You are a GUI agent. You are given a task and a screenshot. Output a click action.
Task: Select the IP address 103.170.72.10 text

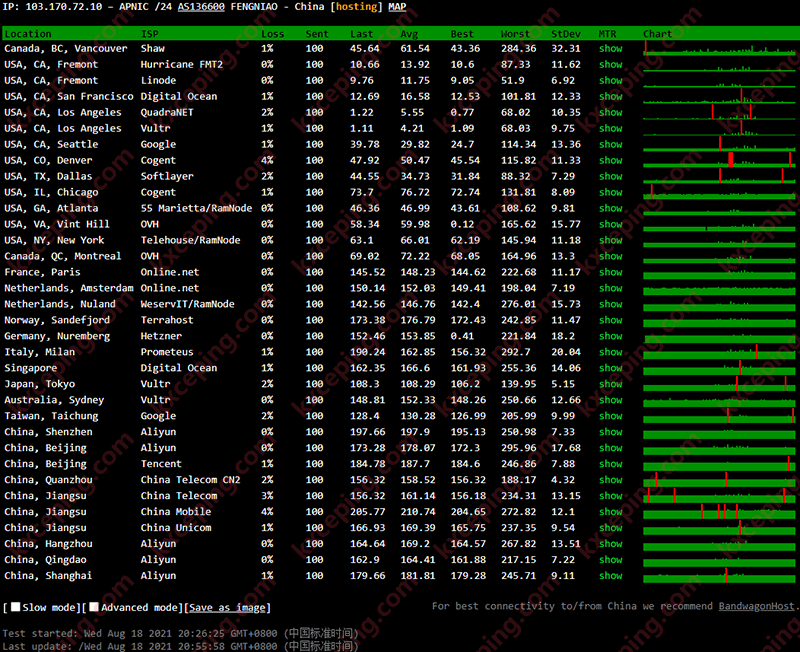click(64, 7)
